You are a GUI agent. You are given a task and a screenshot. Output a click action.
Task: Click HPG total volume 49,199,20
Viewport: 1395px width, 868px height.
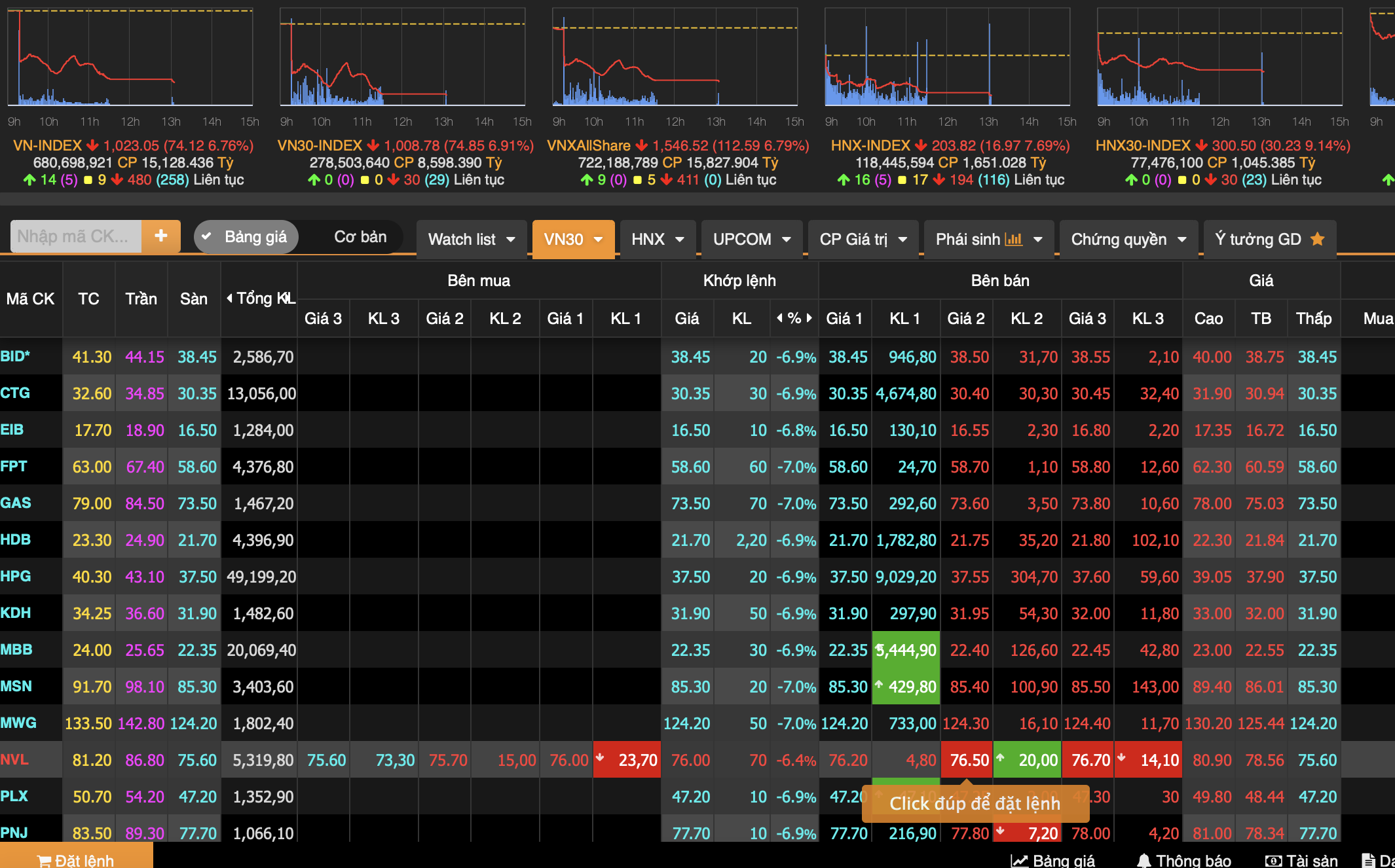pos(261,576)
